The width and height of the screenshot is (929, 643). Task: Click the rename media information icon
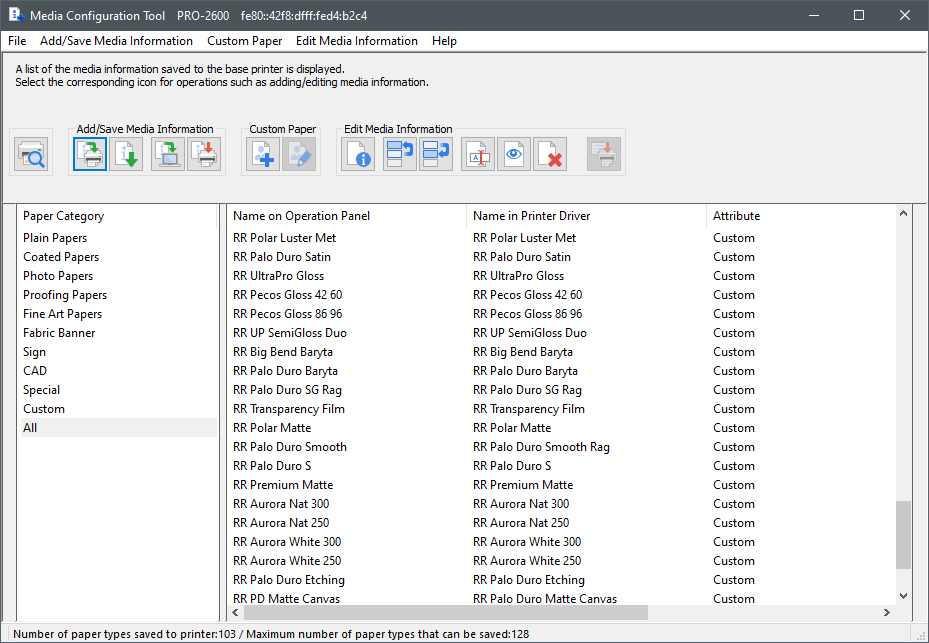pyautogui.click(x=478, y=155)
